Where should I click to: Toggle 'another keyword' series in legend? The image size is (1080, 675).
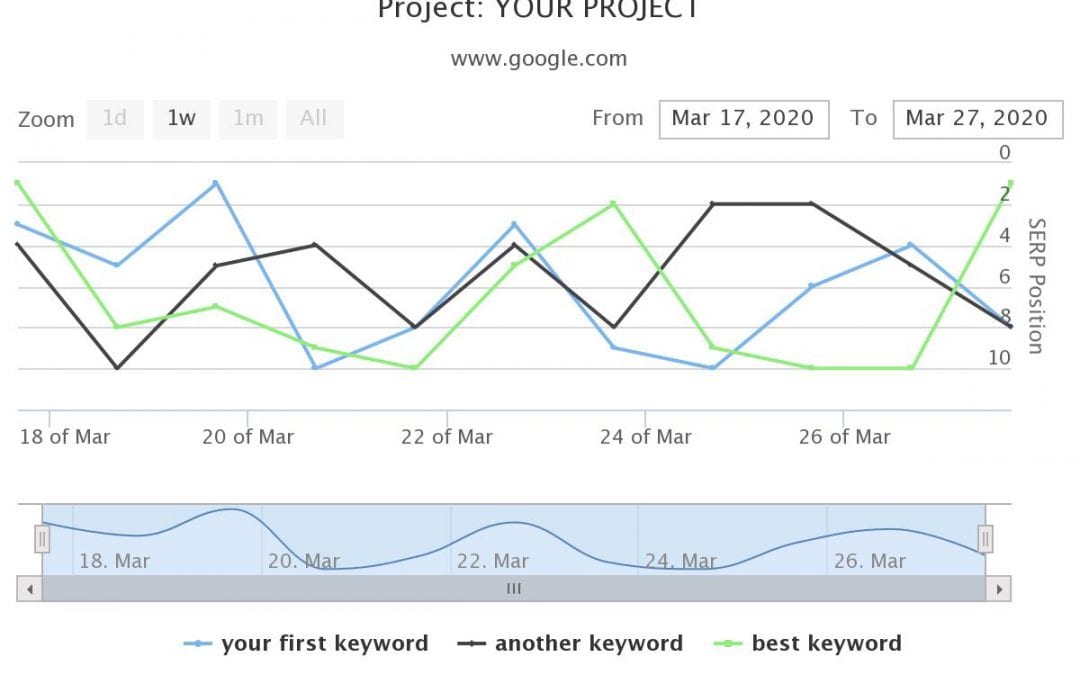(x=588, y=644)
